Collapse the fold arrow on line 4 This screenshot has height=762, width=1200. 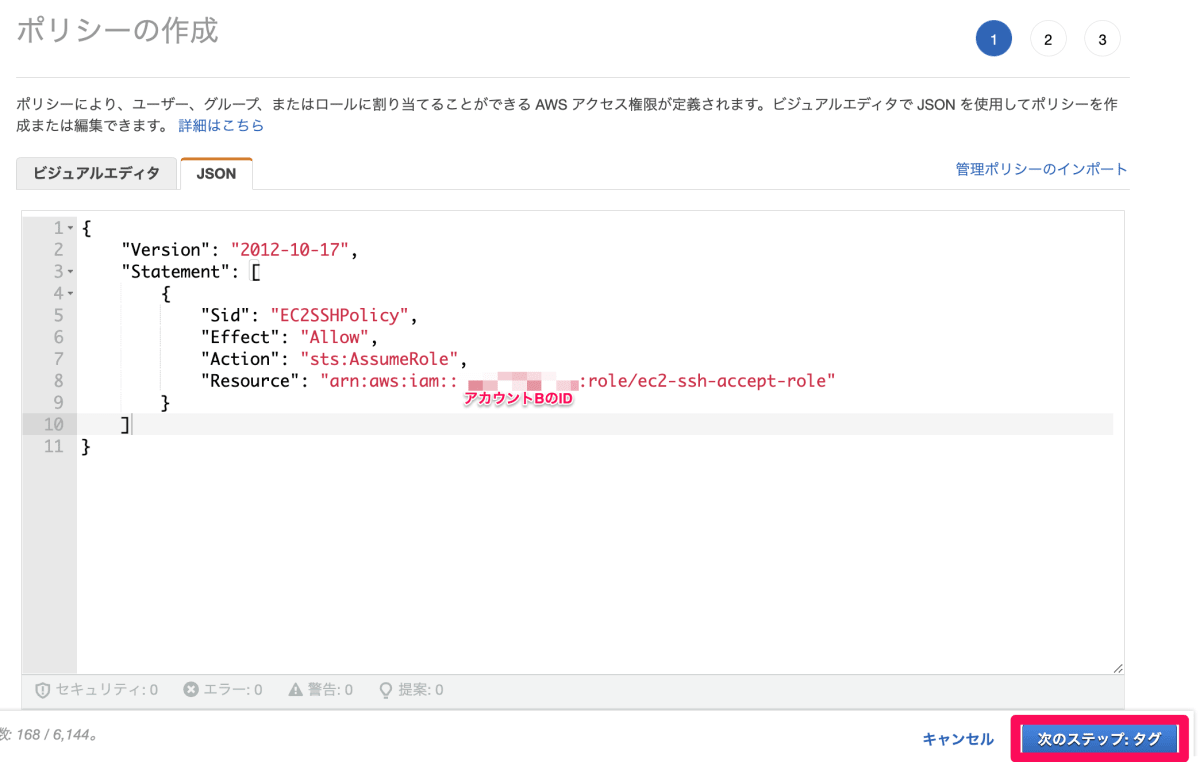pyautogui.click(x=70, y=294)
